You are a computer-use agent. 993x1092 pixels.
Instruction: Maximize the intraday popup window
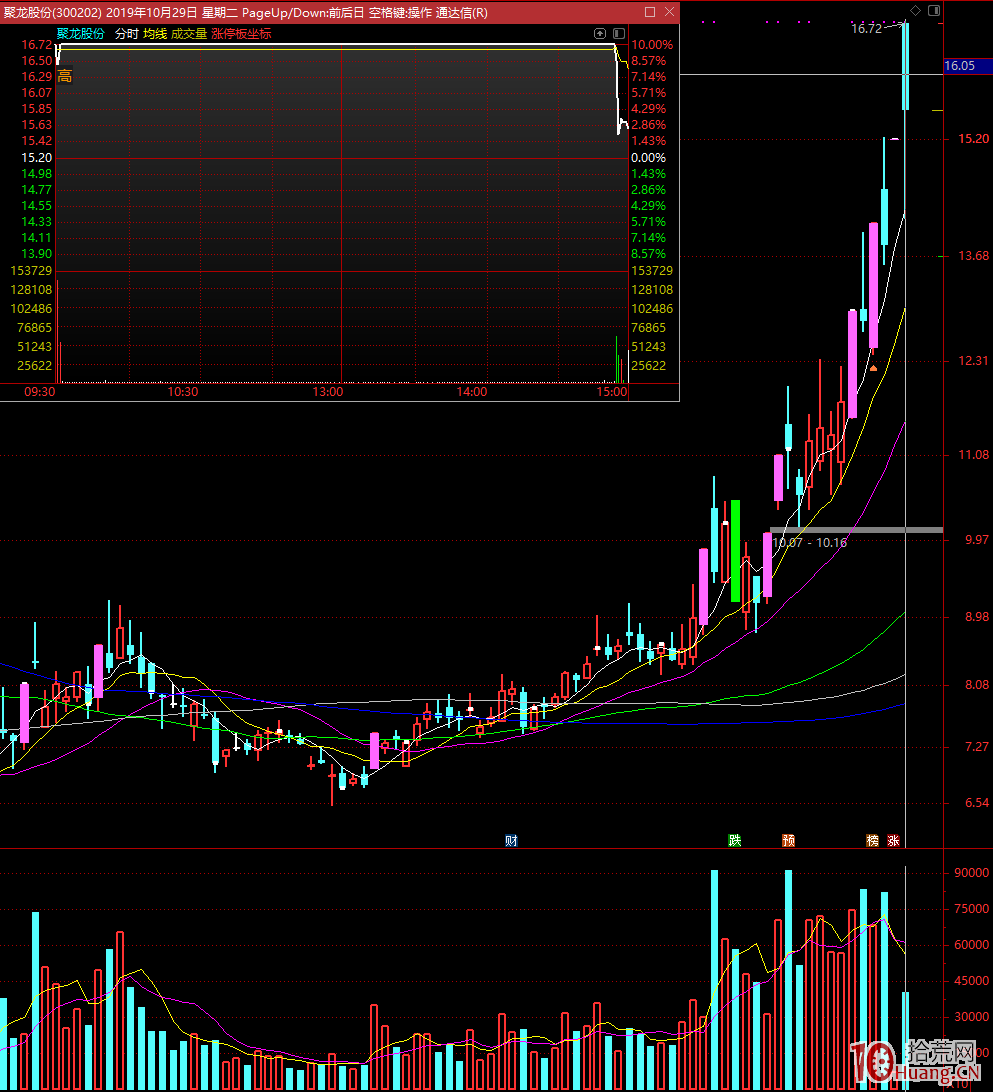tap(650, 12)
